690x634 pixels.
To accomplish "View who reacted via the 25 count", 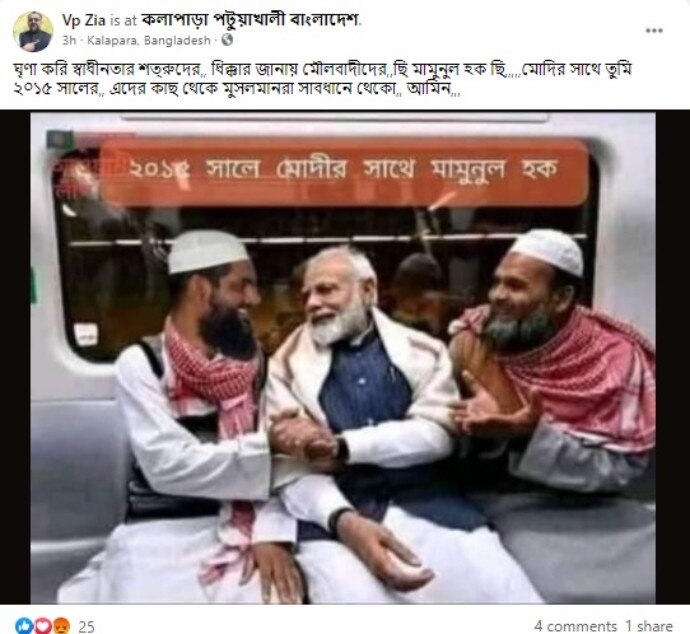I will tap(87, 626).
